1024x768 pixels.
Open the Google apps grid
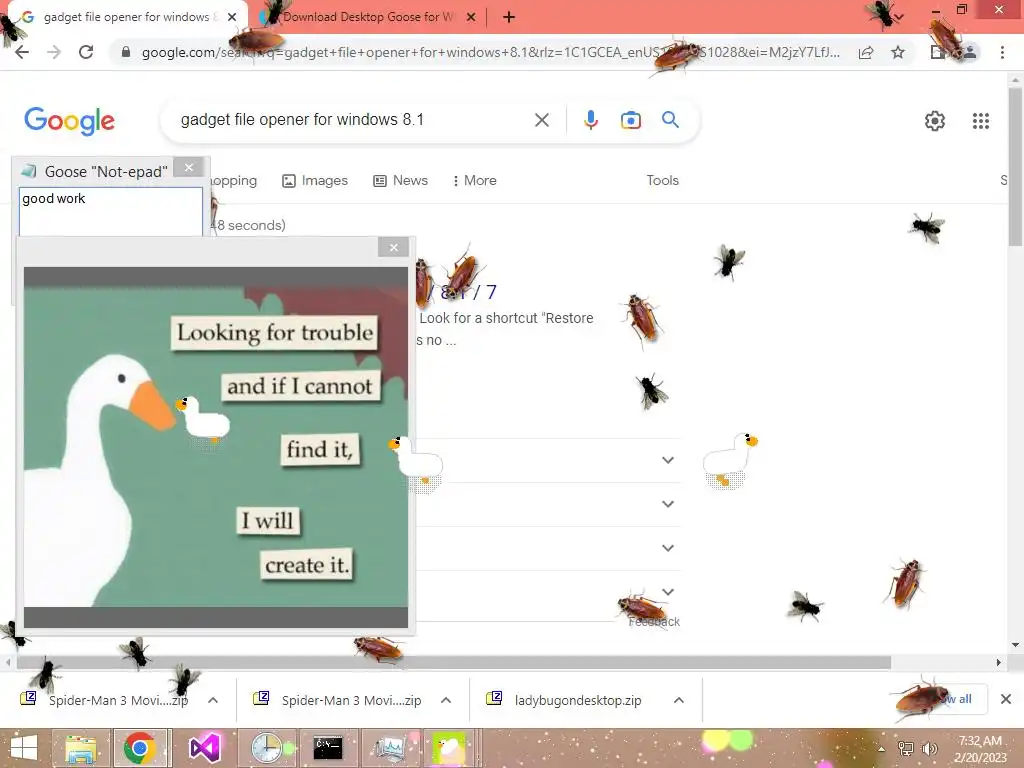click(980, 121)
